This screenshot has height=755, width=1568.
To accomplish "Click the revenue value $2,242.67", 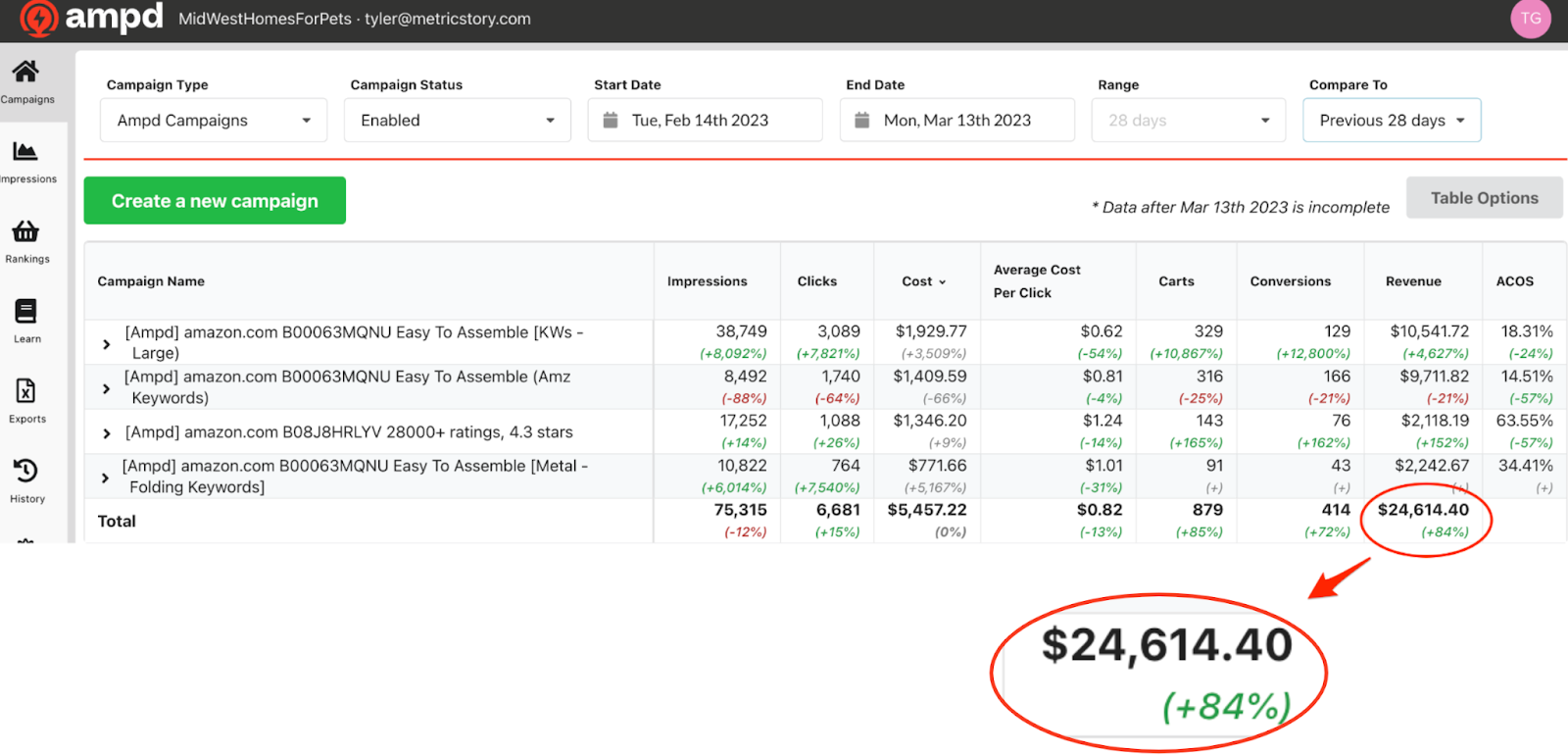I will 1432,466.
